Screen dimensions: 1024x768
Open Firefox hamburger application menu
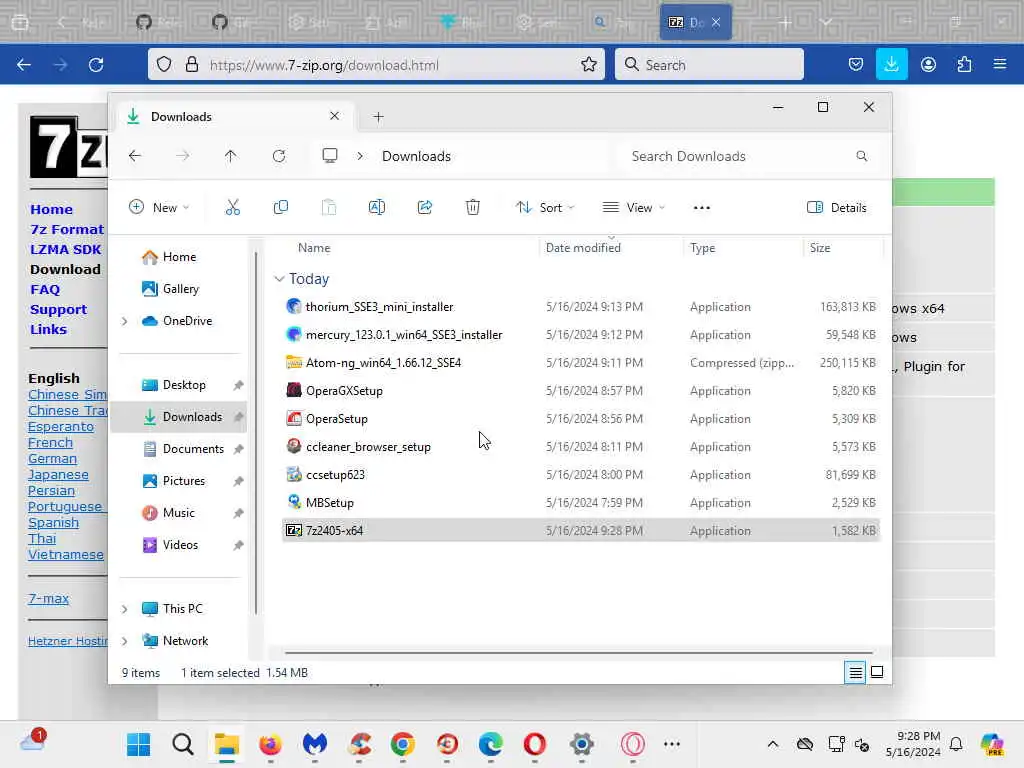tap(999, 64)
